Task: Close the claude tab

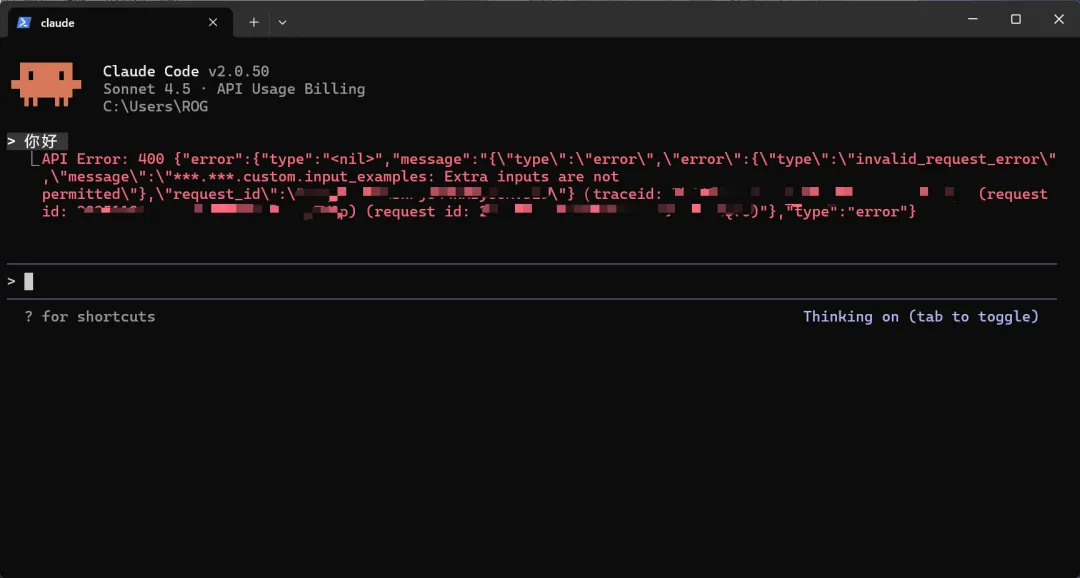Action: point(213,23)
